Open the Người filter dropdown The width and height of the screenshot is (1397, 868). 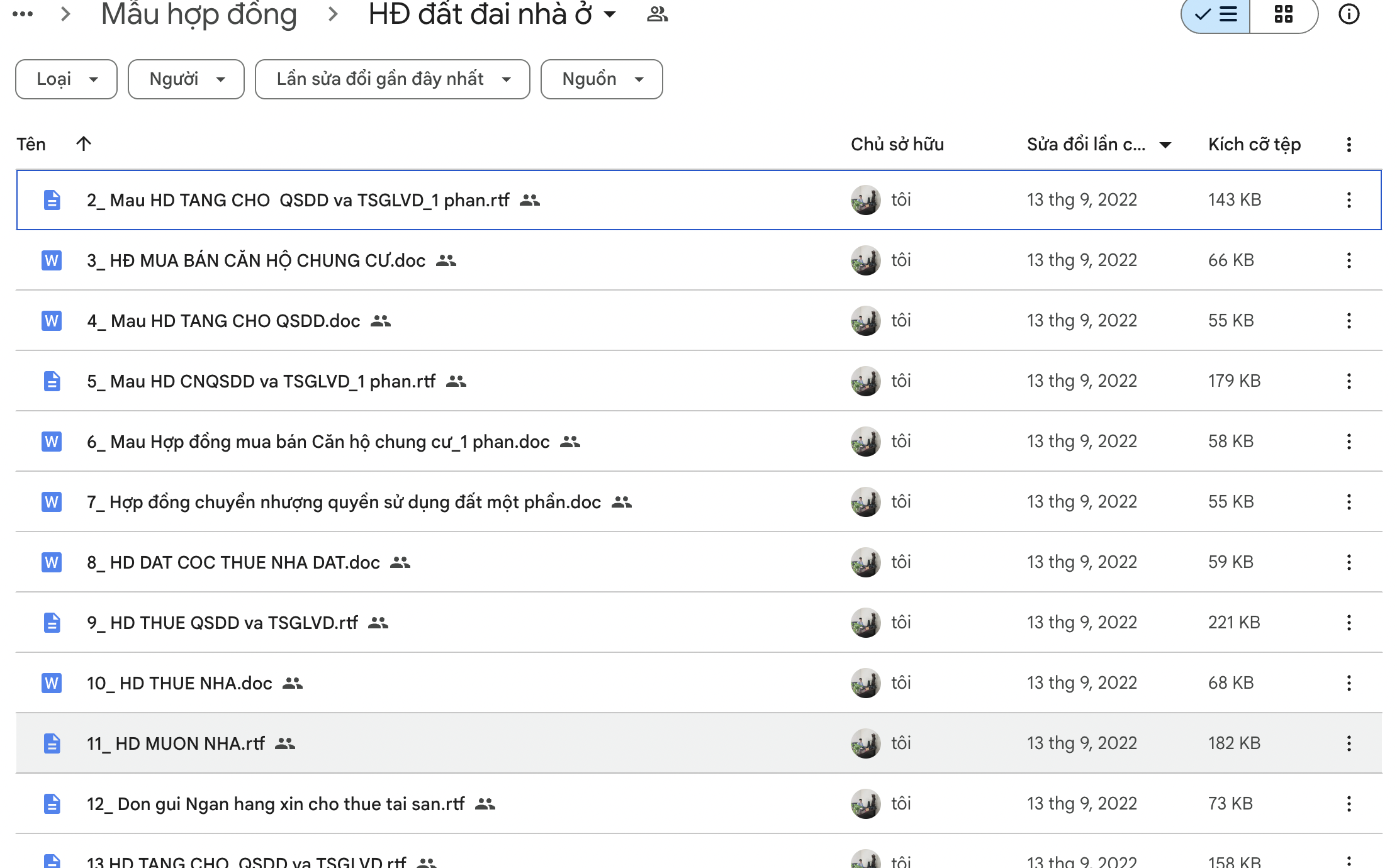(x=186, y=79)
